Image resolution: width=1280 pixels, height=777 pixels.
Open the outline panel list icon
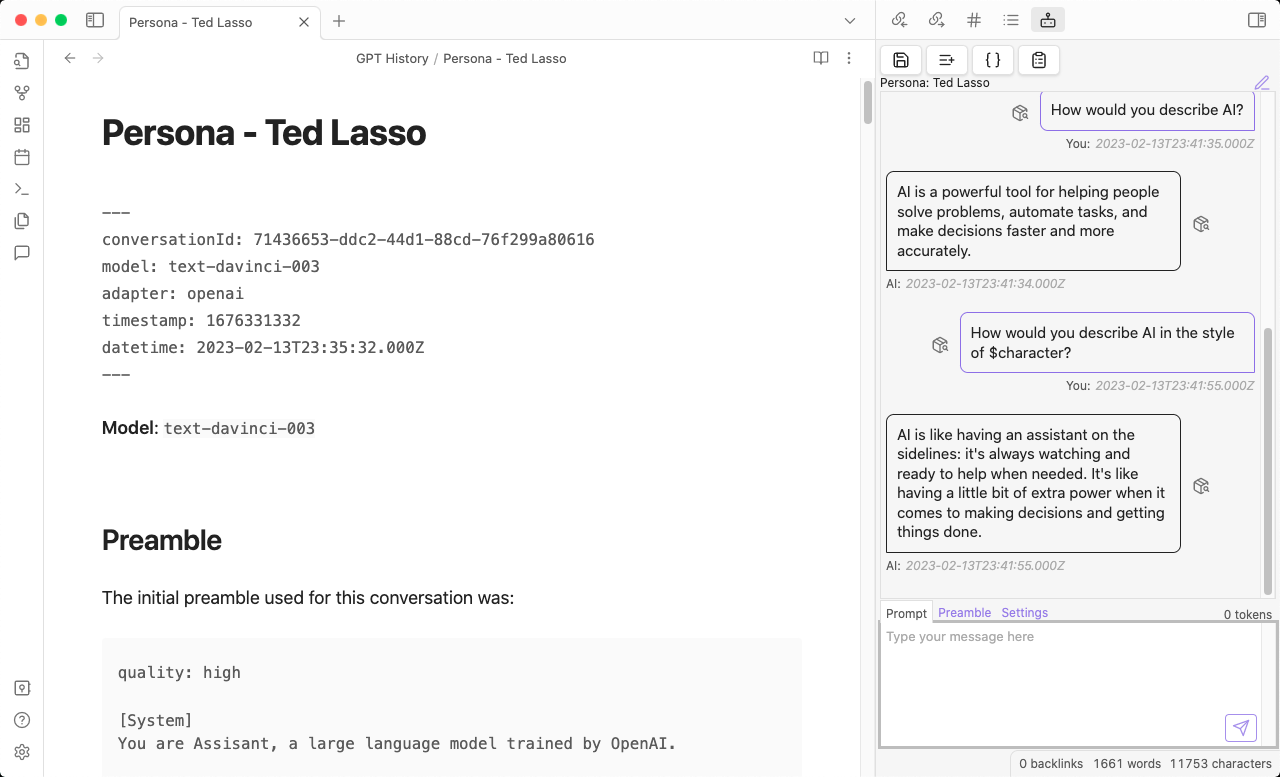(1011, 19)
